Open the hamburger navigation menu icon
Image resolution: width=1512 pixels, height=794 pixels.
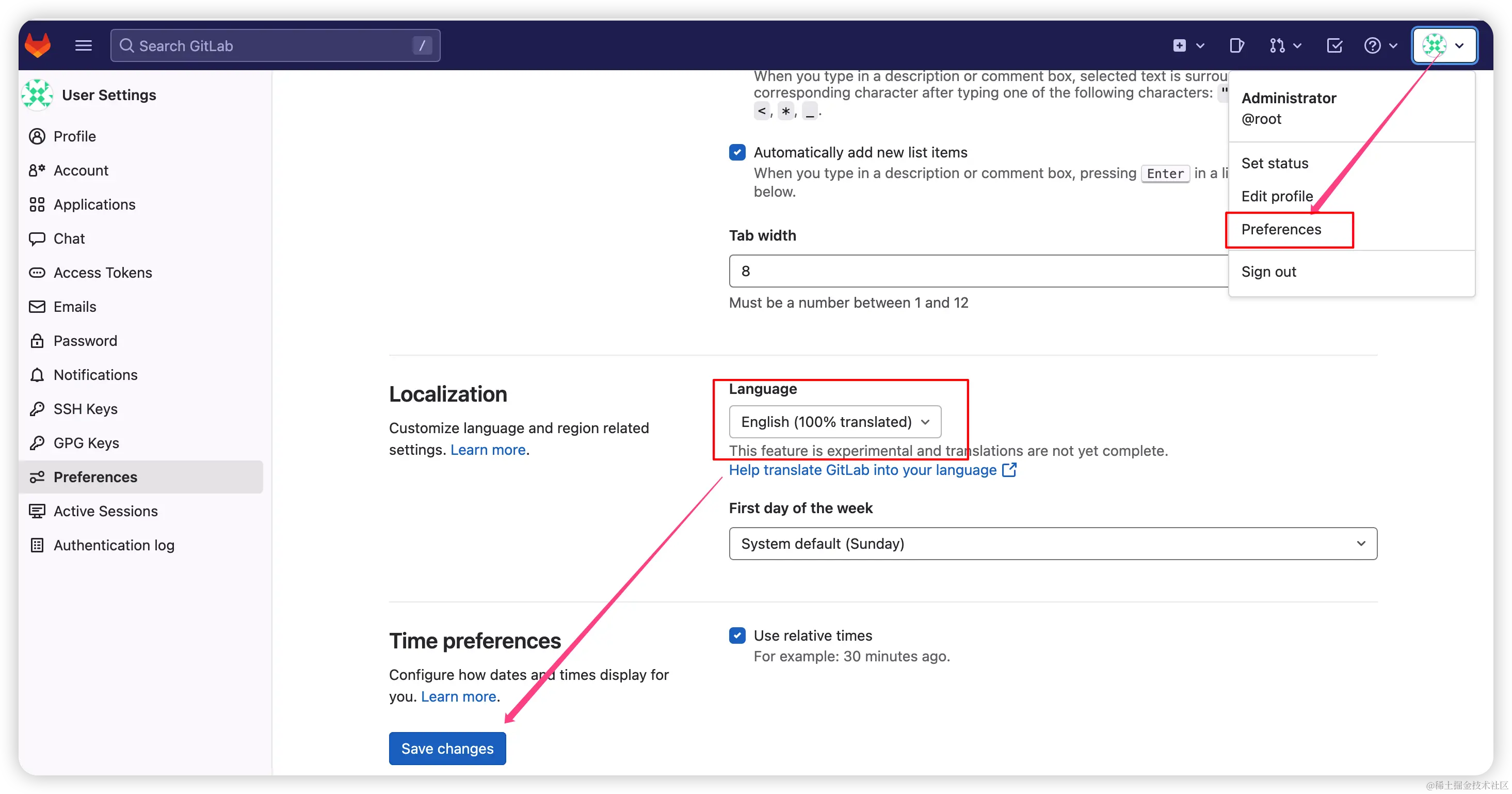(84, 45)
